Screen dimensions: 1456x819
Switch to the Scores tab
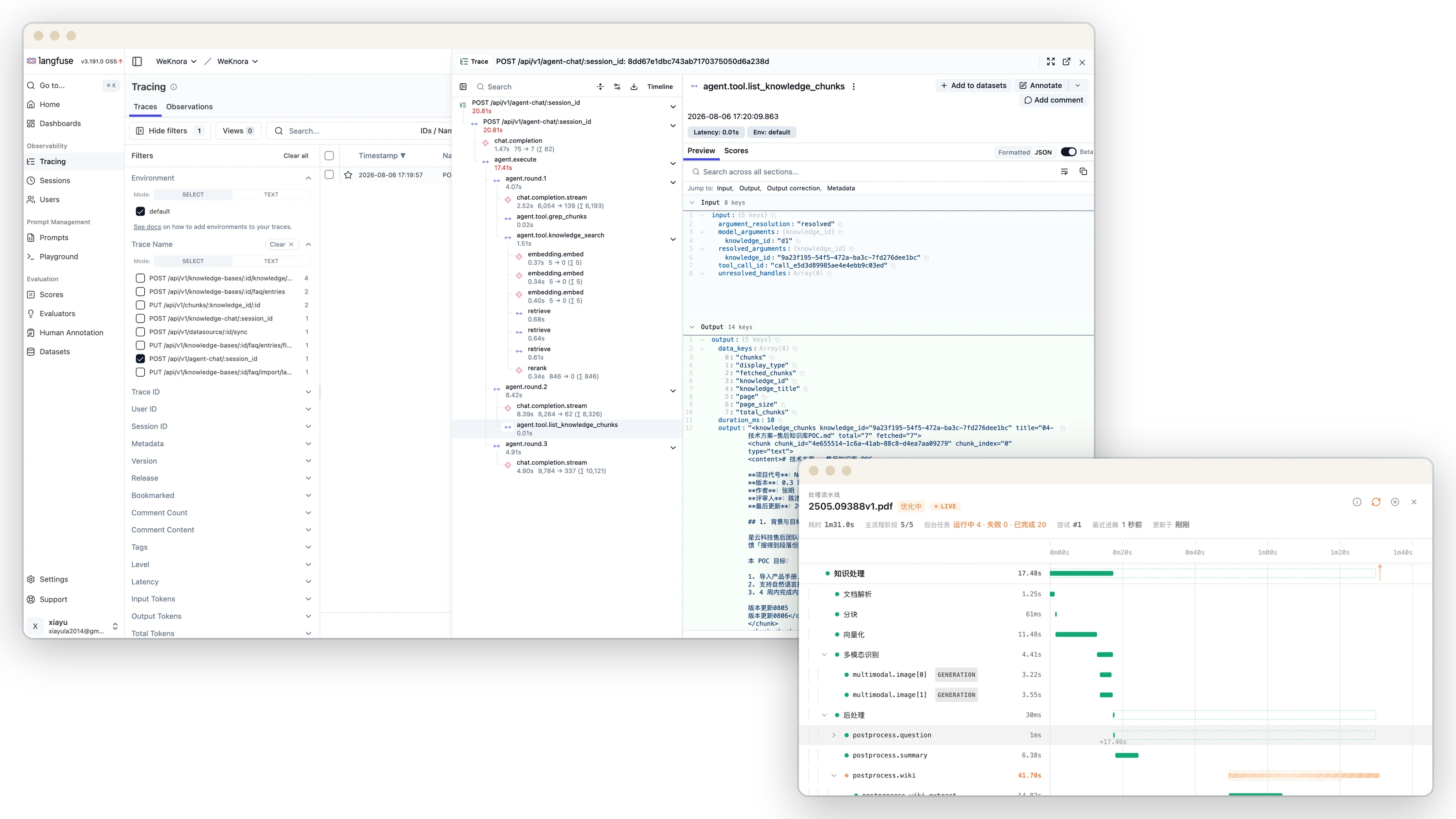coord(736,151)
